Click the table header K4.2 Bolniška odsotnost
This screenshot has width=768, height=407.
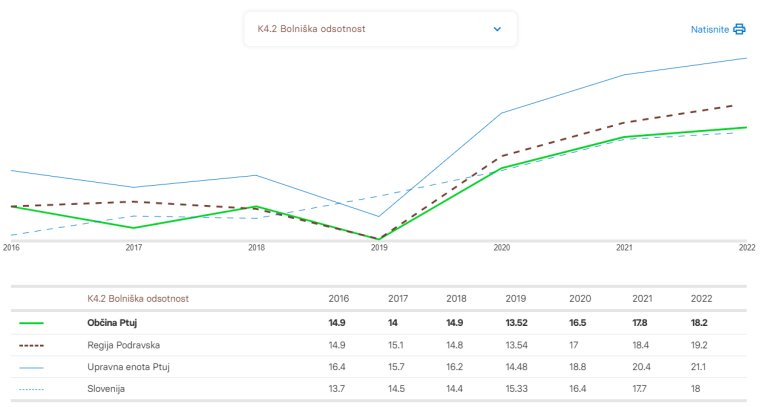click(138, 298)
